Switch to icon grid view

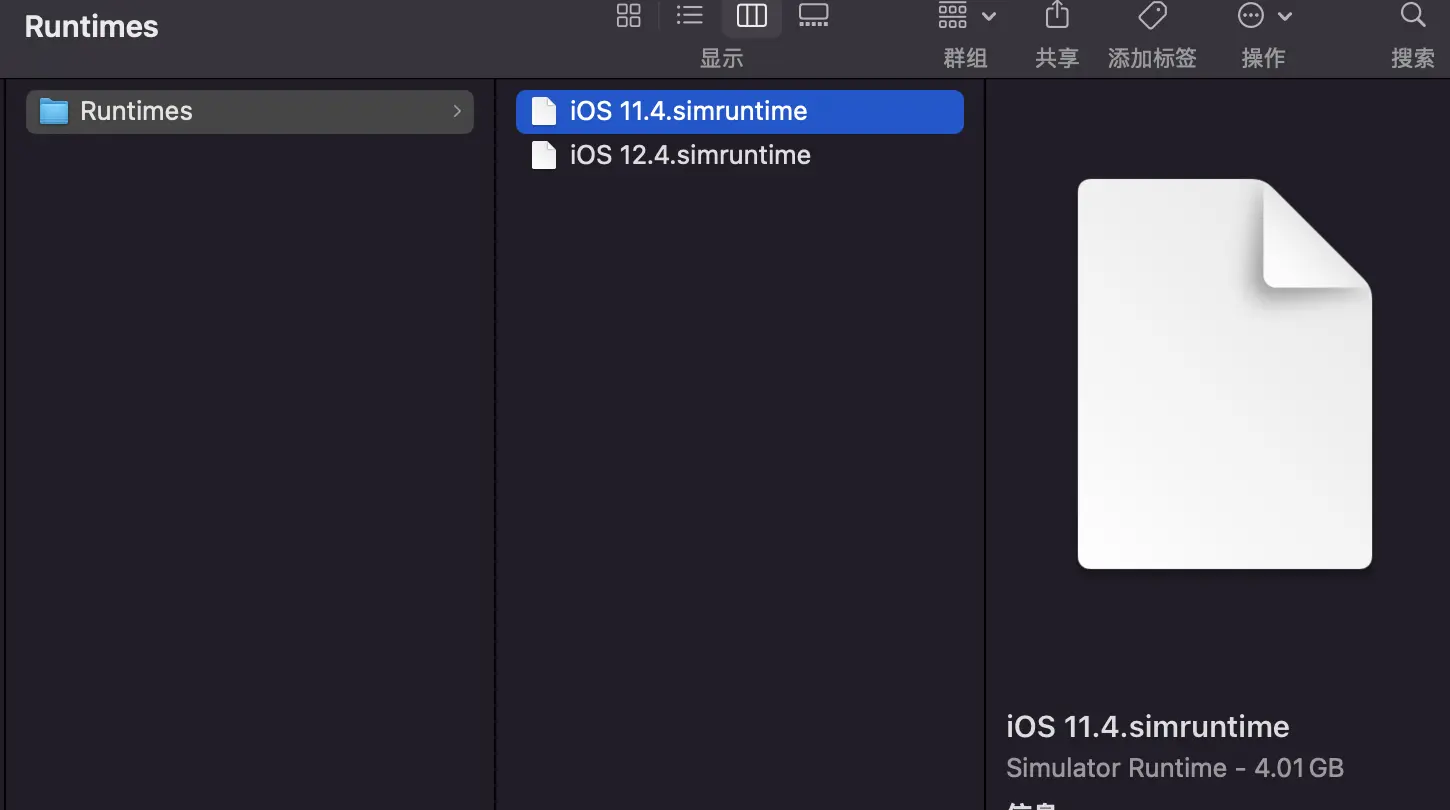pyautogui.click(x=629, y=15)
